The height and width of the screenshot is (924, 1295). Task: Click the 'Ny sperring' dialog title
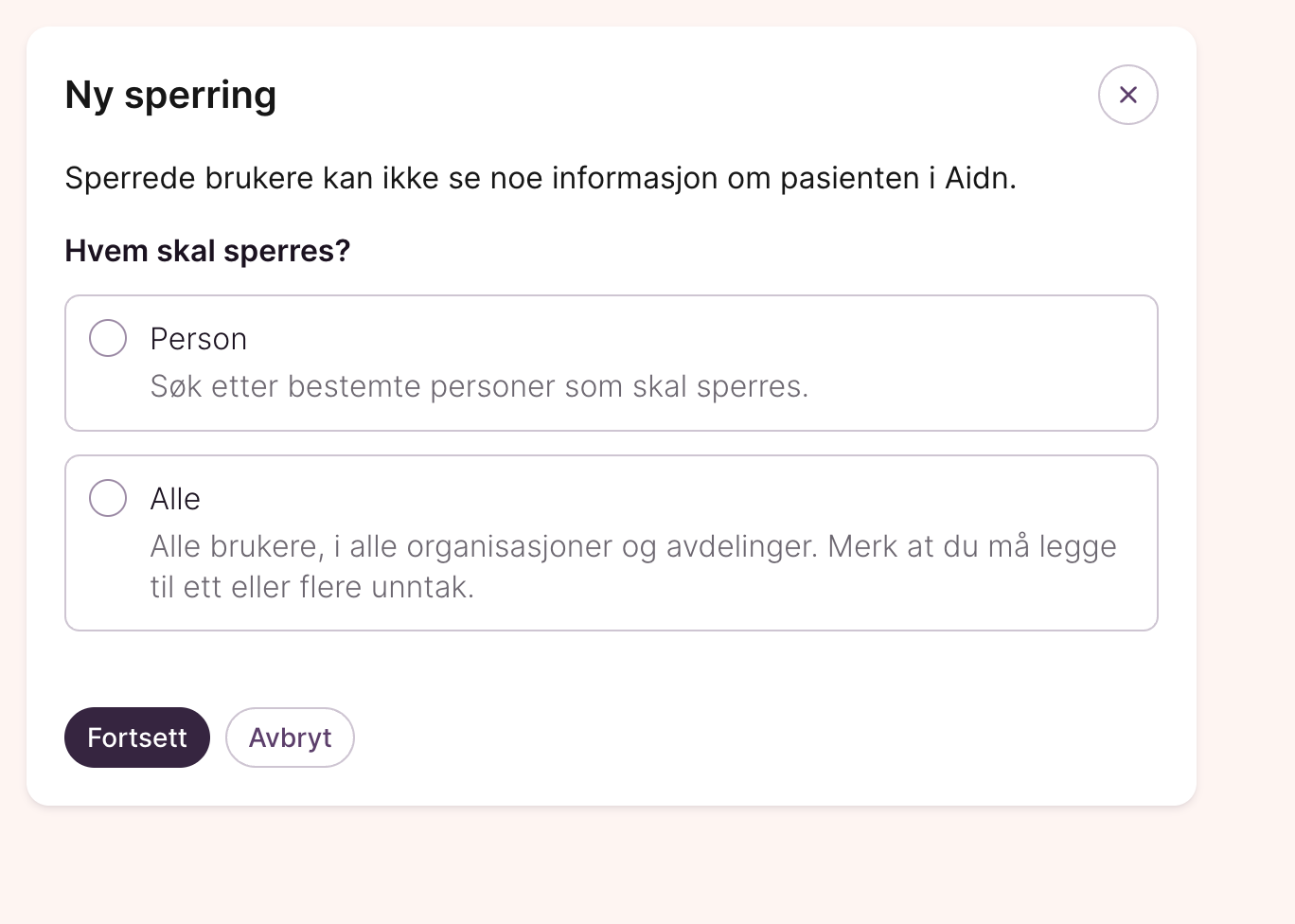[x=170, y=95]
